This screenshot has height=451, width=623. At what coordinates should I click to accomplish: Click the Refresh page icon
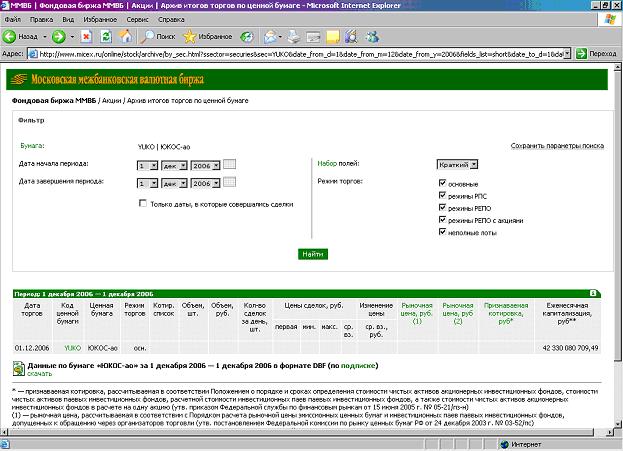[x=106, y=36]
